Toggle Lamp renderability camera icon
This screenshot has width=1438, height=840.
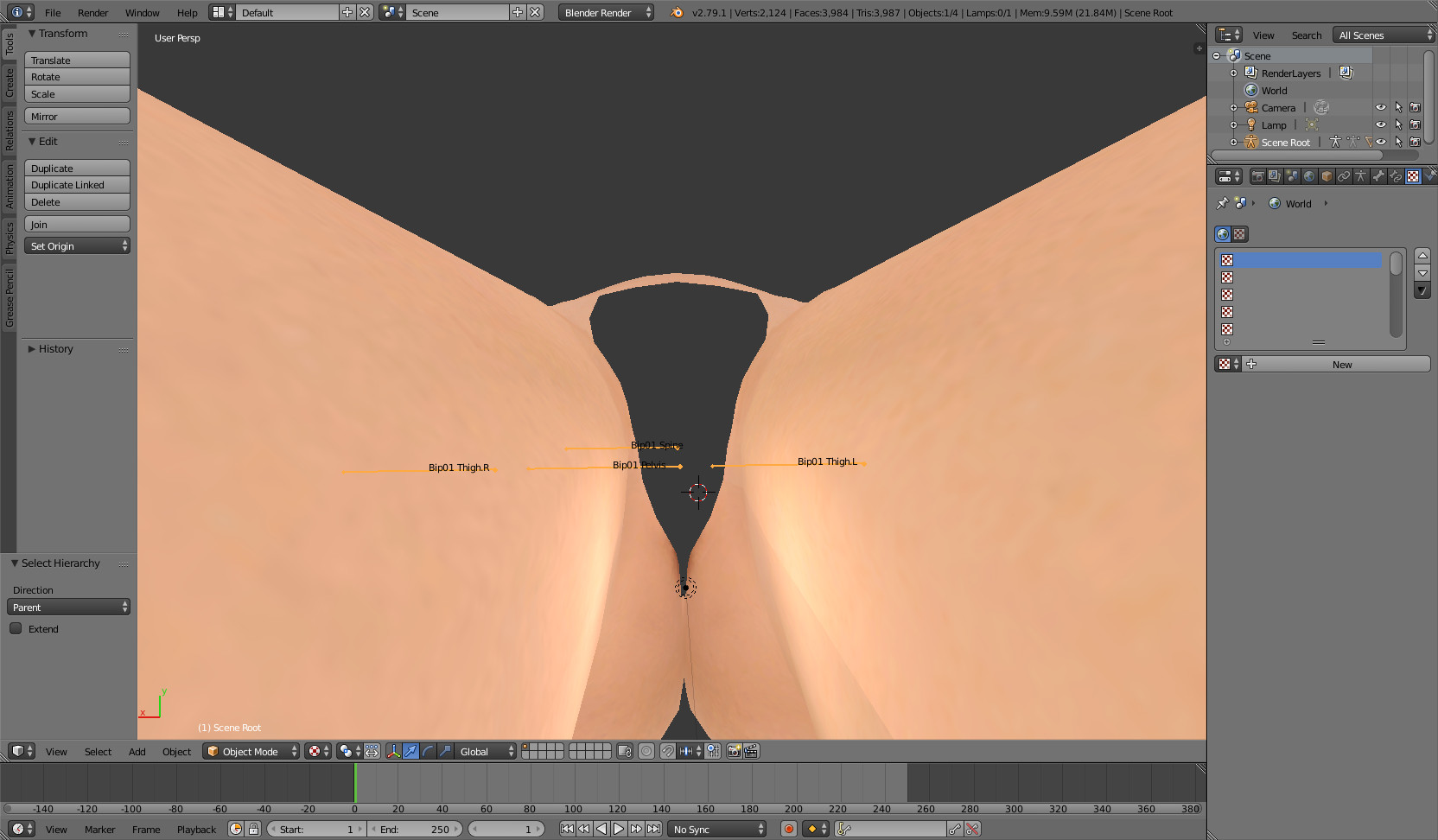[x=1416, y=124]
